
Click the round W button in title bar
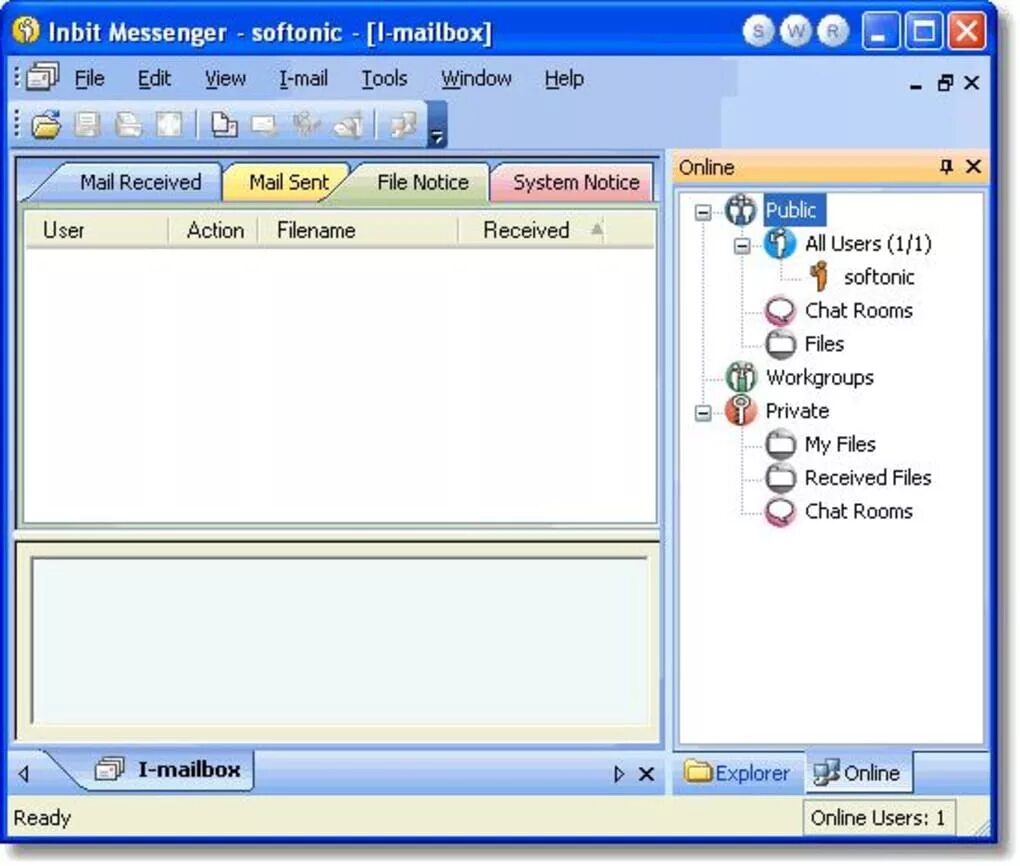click(795, 31)
